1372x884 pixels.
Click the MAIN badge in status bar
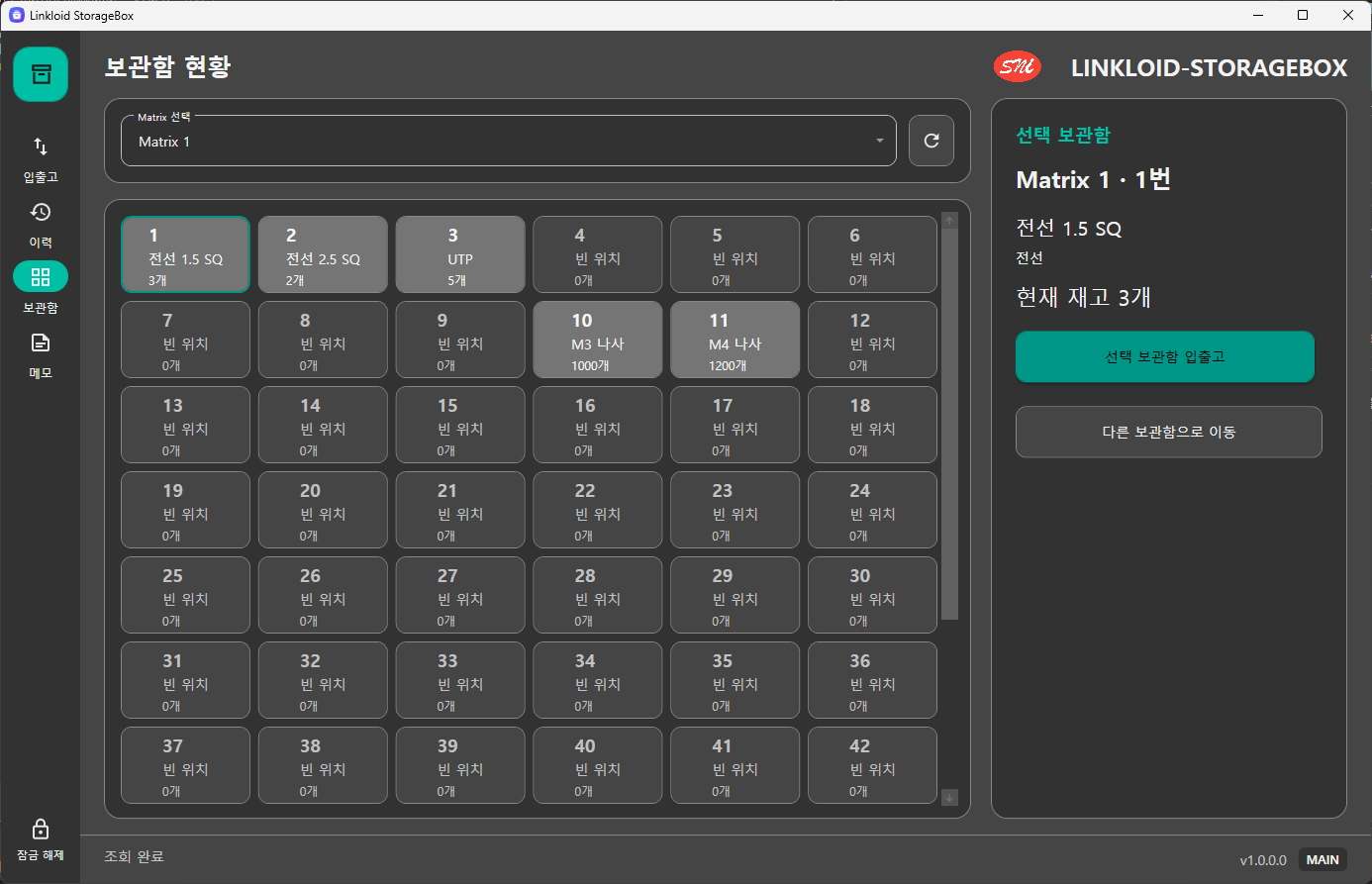[1323, 859]
